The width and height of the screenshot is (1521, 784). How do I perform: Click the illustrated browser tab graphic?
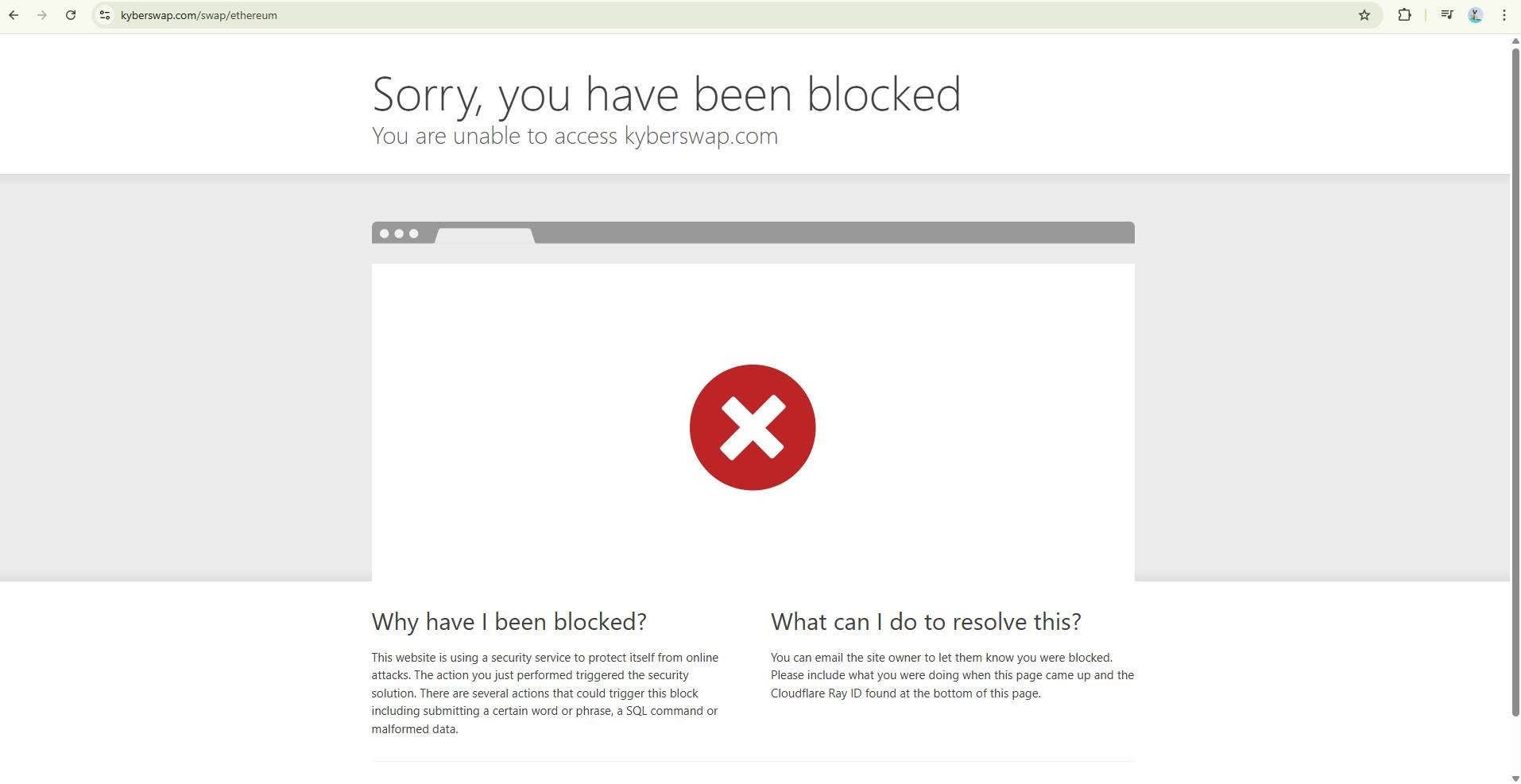485,236
